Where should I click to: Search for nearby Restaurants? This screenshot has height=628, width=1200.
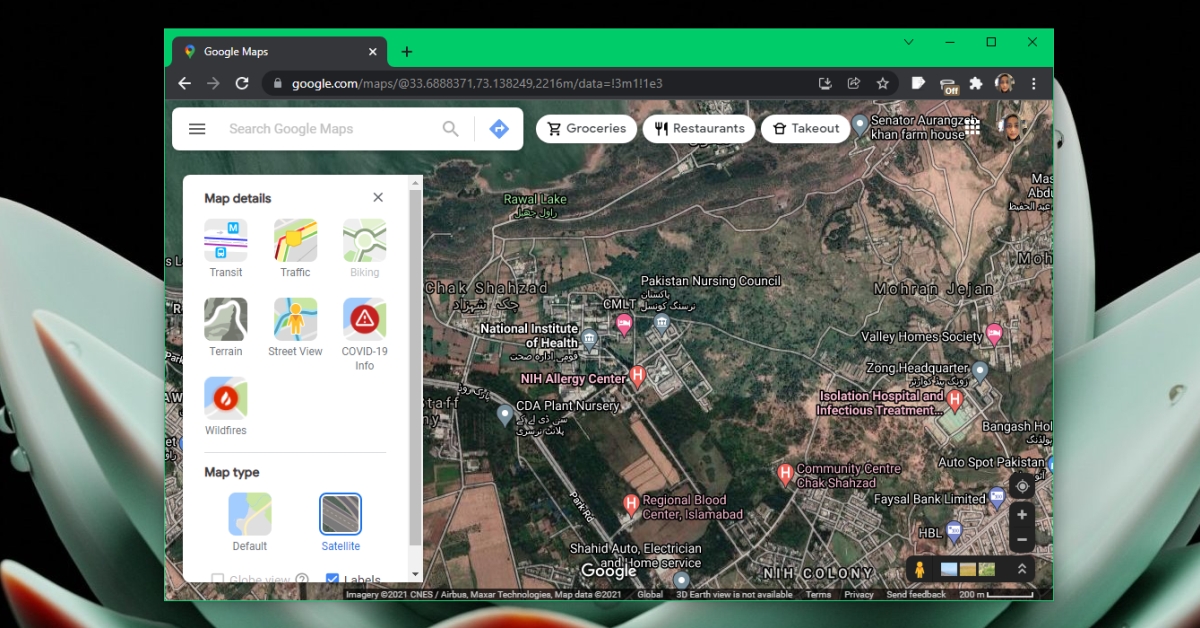pos(699,128)
